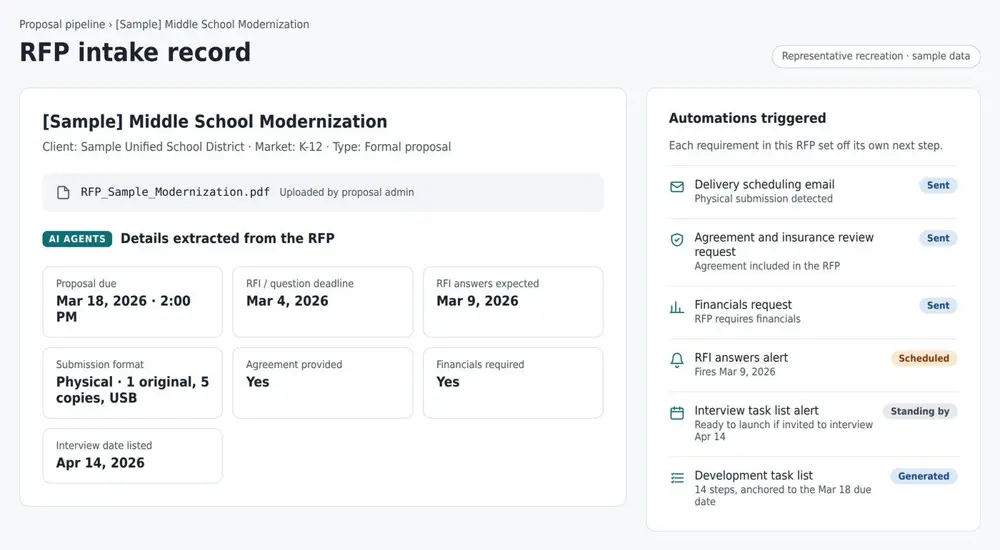This screenshot has width=1000, height=550.
Task: Click the PDF document file icon
Action: click(x=63, y=193)
